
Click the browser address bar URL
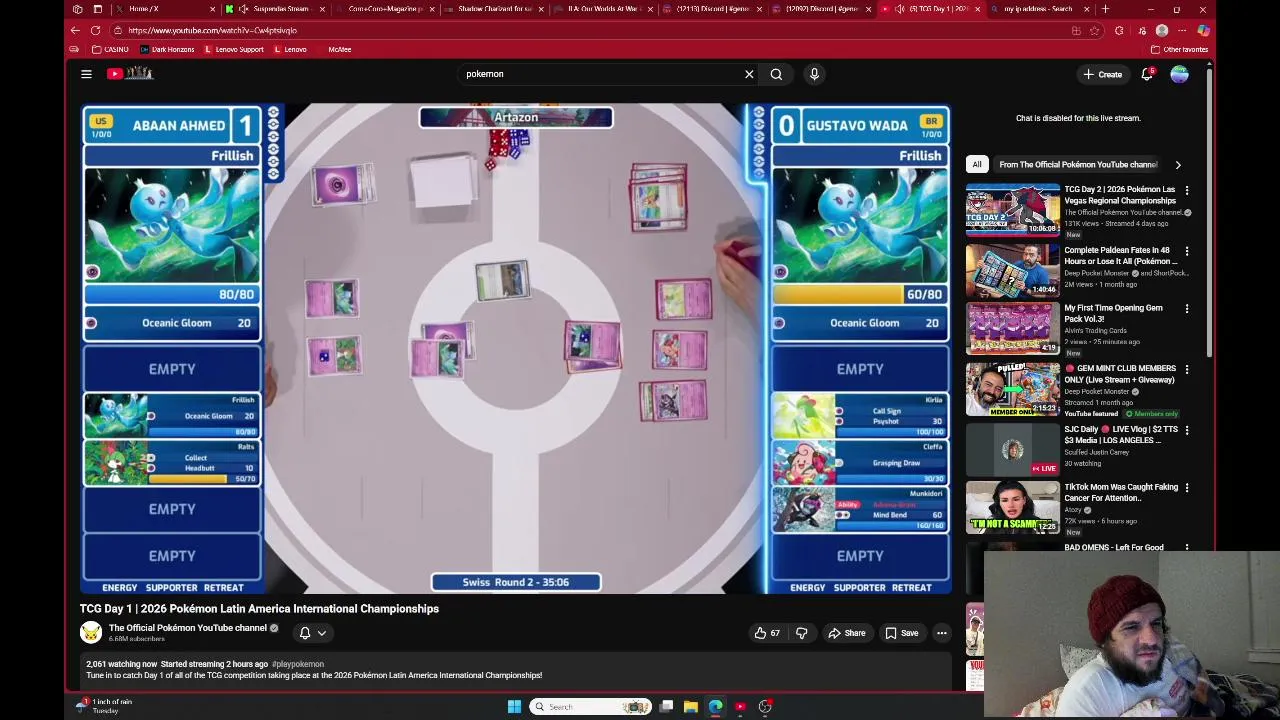pos(212,30)
